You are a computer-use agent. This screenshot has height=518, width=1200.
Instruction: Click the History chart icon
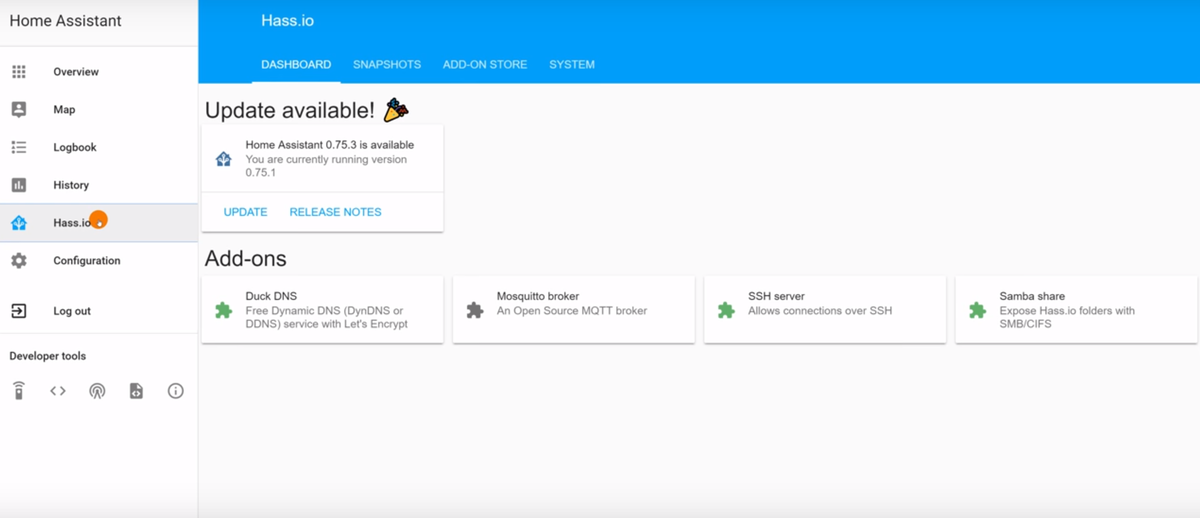(x=19, y=185)
